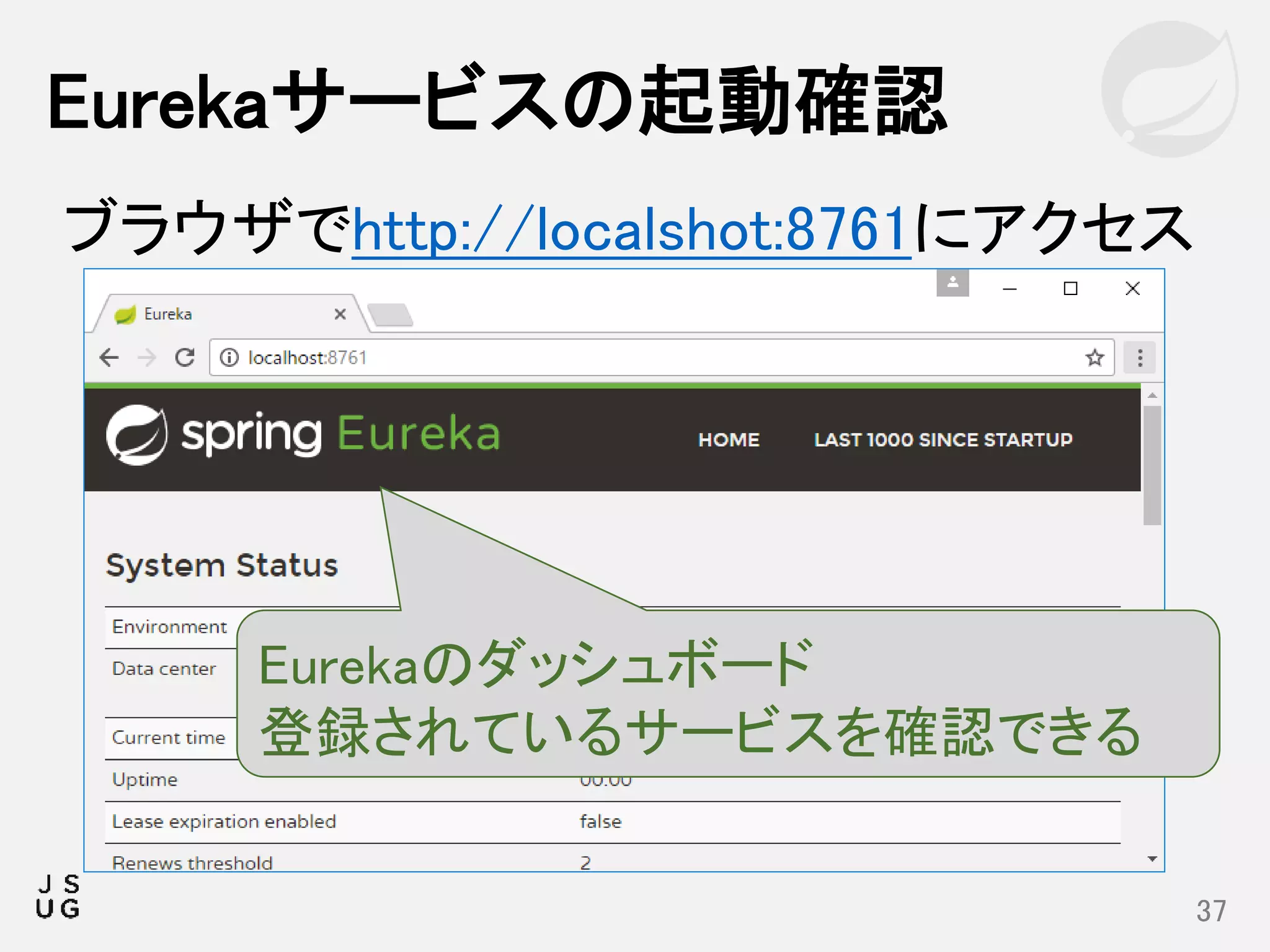Screen dimensions: 1270x952
Task: Open a new browser tab
Action: pos(389,315)
